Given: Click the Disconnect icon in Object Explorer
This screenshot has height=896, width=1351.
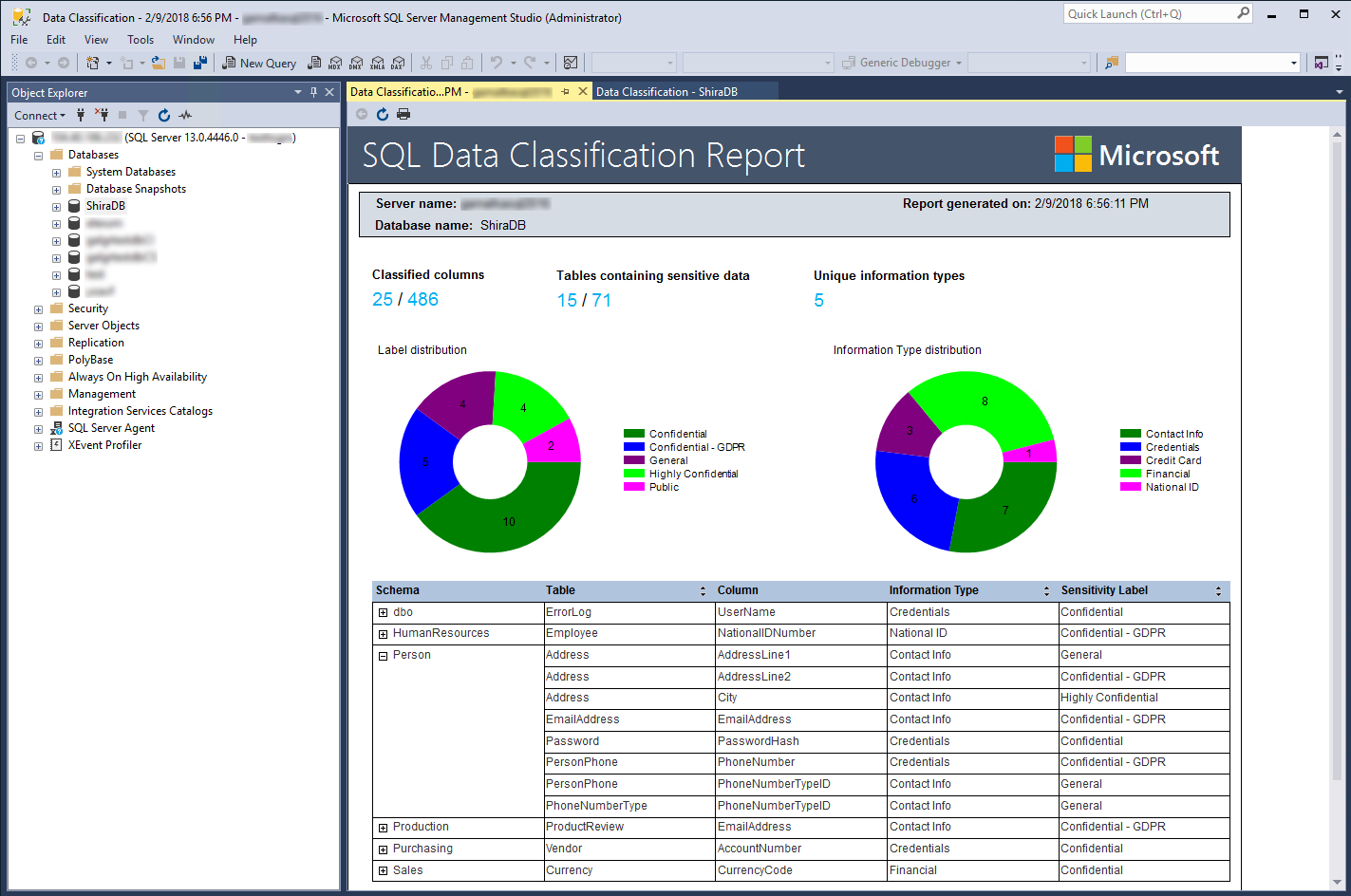Looking at the screenshot, I should (102, 116).
